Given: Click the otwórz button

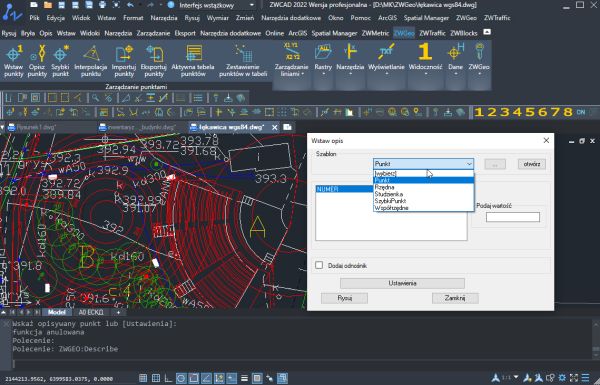Looking at the screenshot, I should pyautogui.click(x=532, y=164).
